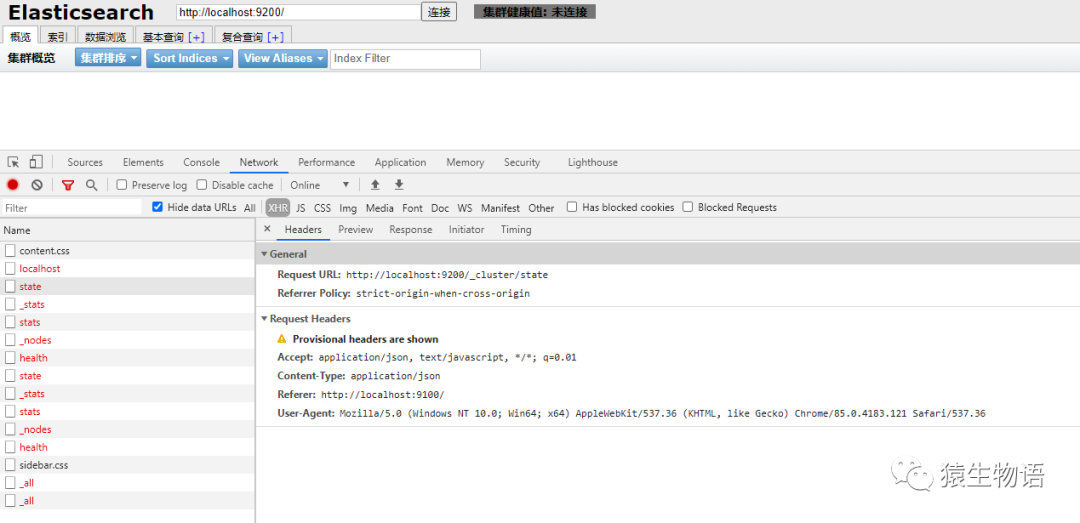Filter requests by WS type
1080x523 pixels.
click(x=465, y=207)
